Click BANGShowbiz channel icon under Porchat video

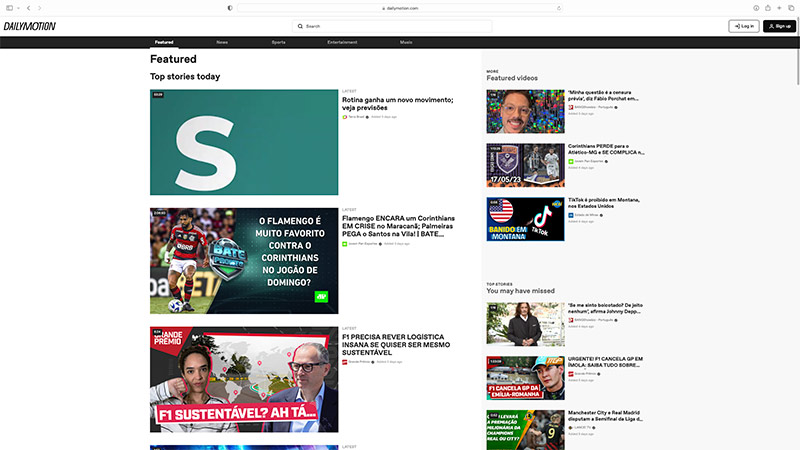tap(571, 107)
